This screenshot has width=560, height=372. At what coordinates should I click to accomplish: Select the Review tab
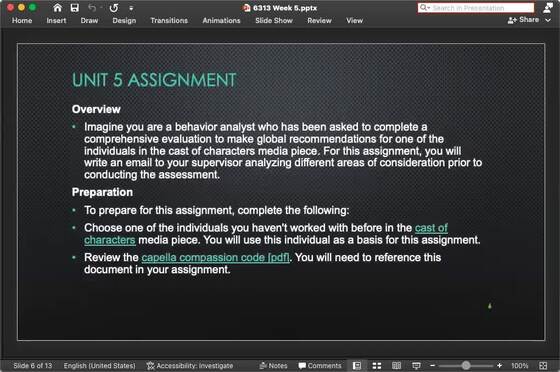[x=319, y=21]
